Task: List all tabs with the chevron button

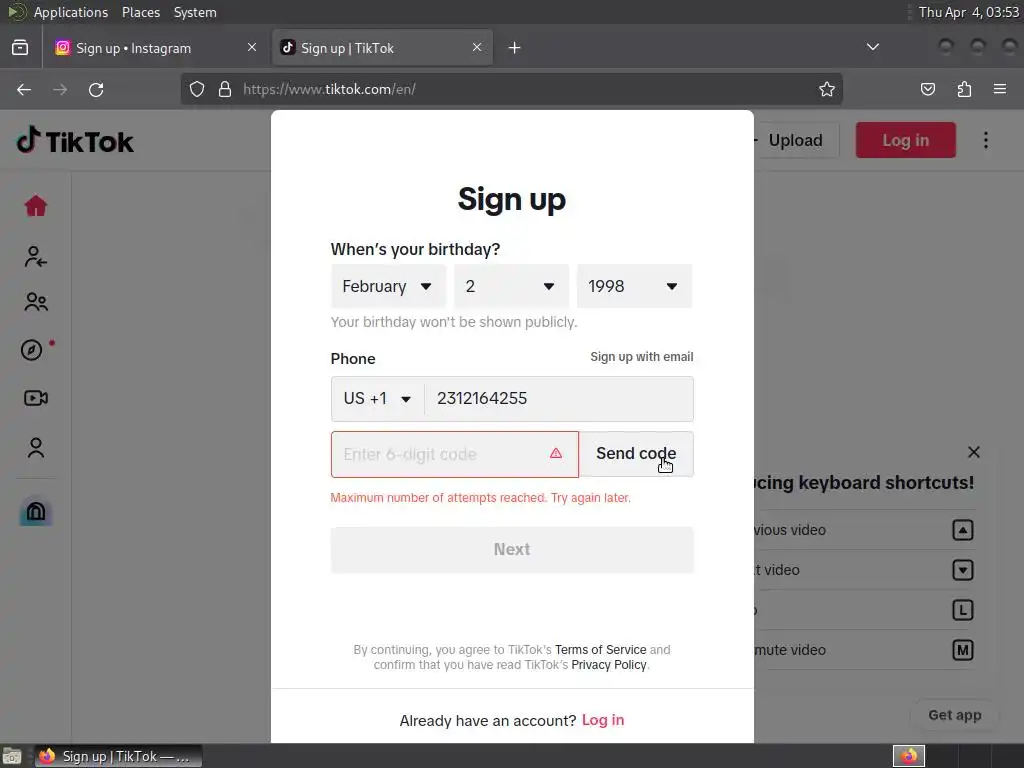Action: 872,47
